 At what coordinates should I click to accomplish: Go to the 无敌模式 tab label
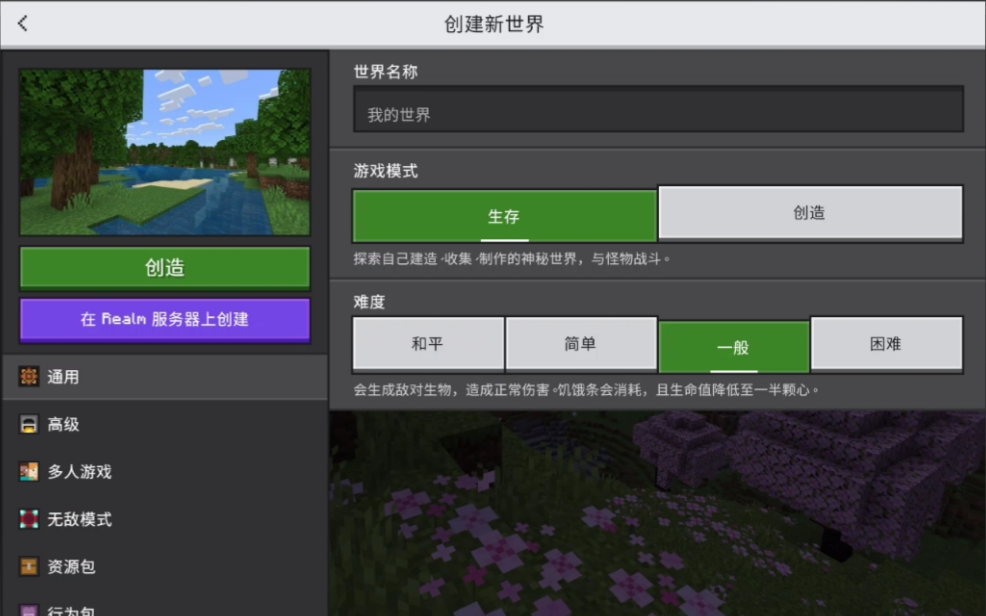click(x=80, y=520)
